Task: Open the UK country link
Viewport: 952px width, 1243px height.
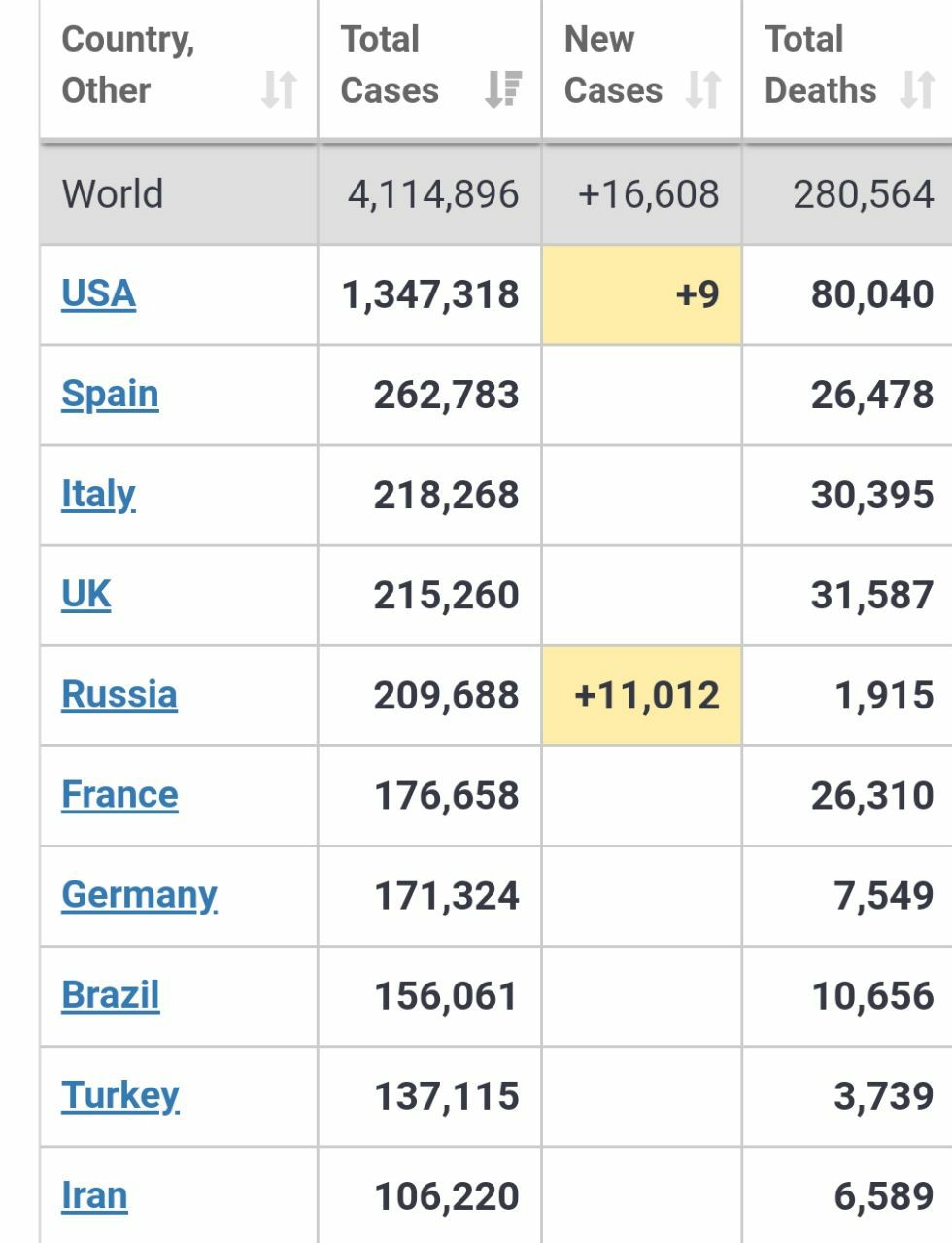Action: click(86, 594)
